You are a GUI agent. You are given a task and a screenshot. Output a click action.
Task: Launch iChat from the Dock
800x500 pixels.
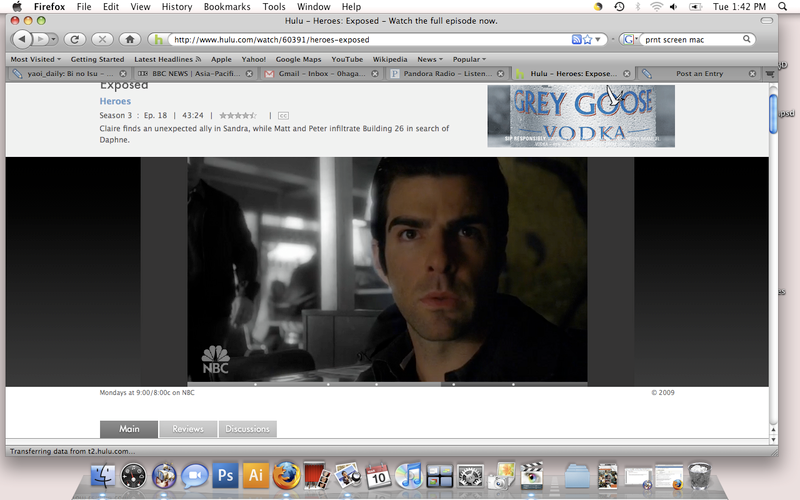(x=195, y=476)
